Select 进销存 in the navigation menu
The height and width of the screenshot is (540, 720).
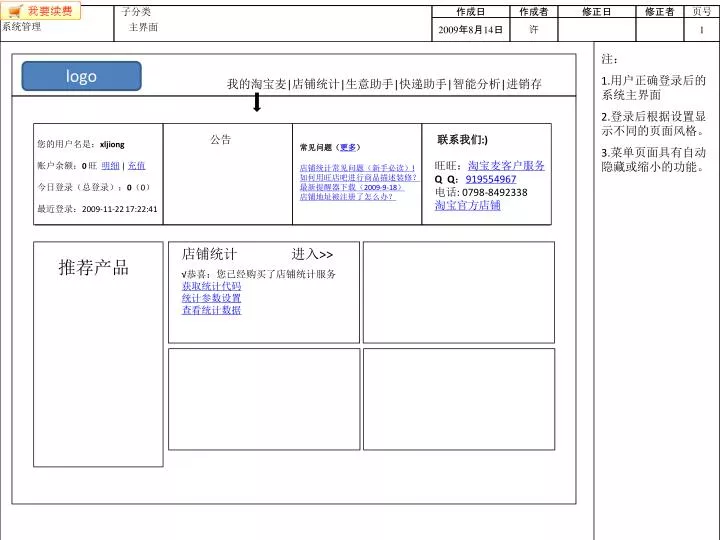[525, 84]
